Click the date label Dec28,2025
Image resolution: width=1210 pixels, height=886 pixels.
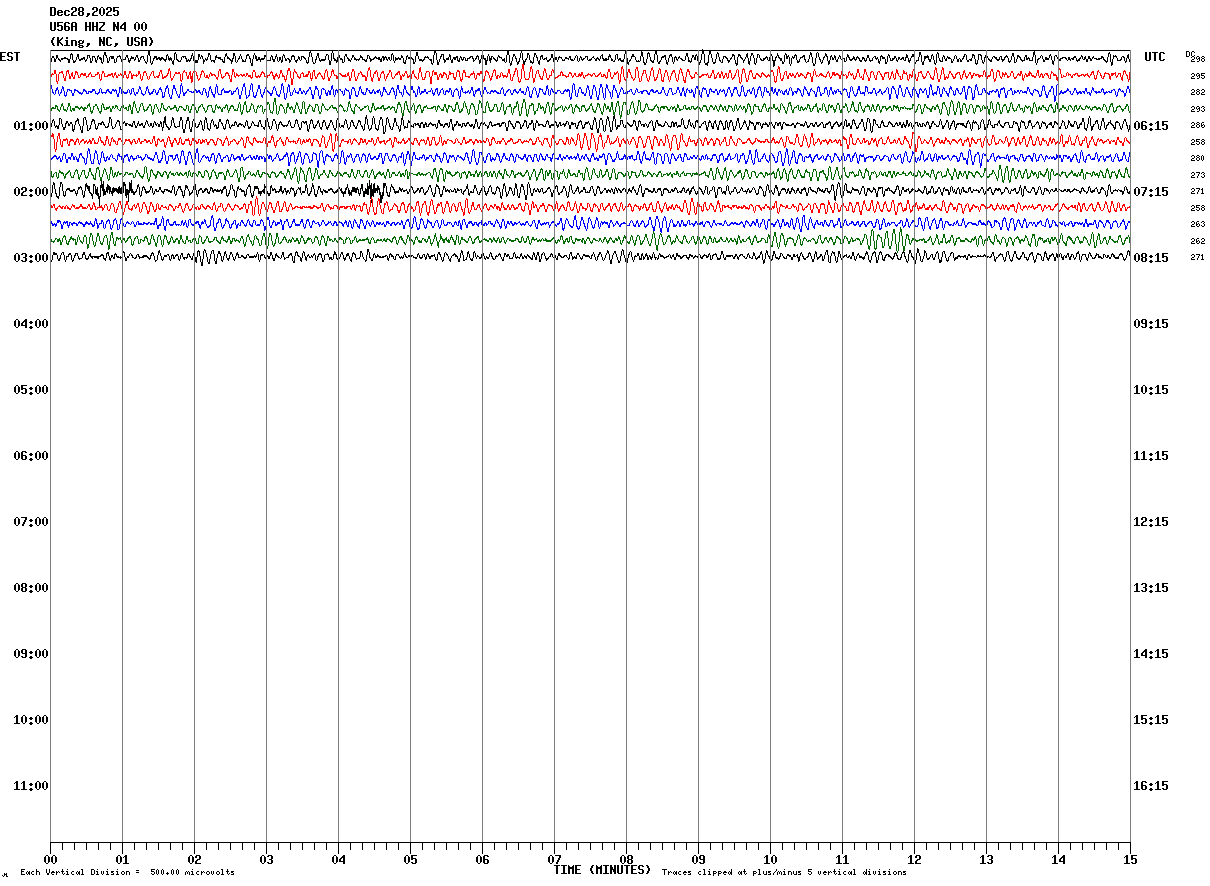point(84,12)
